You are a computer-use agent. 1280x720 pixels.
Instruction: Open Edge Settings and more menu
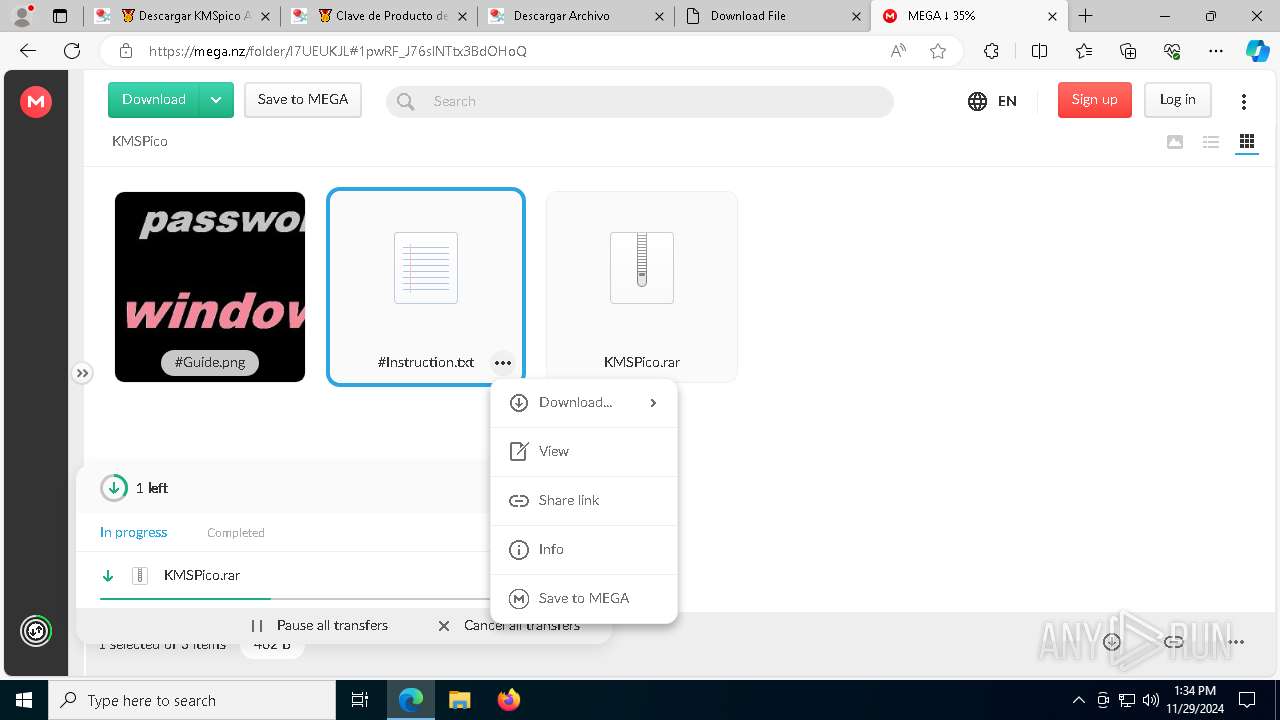[x=1216, y=51]
